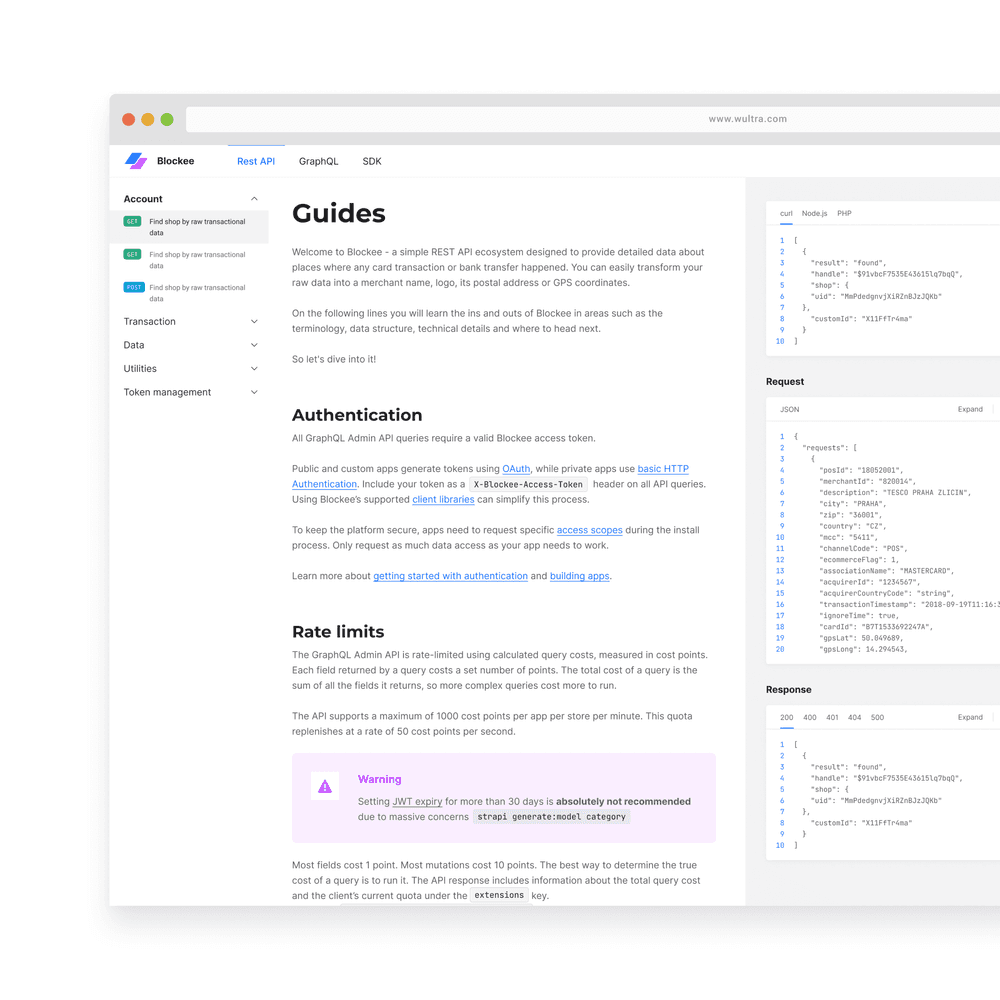Click the green traffic light browser control
1000x1000 pixels.
pos(167,118)
